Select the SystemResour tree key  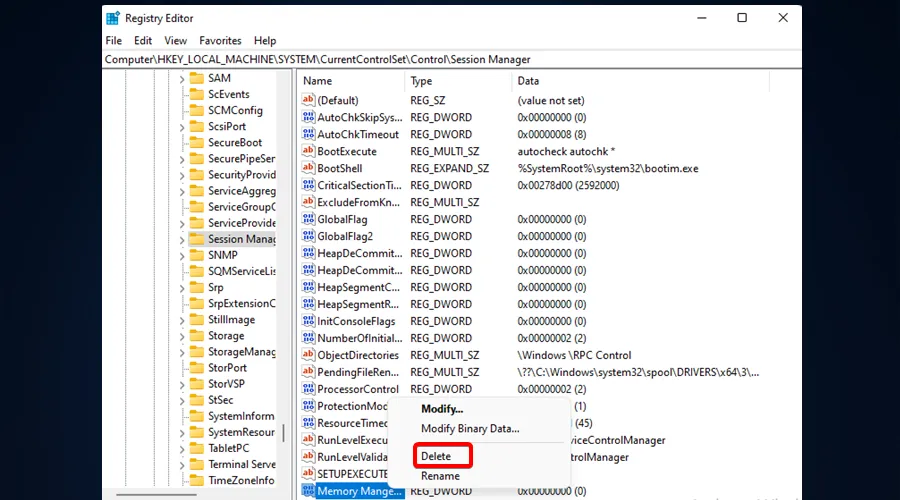241,432
